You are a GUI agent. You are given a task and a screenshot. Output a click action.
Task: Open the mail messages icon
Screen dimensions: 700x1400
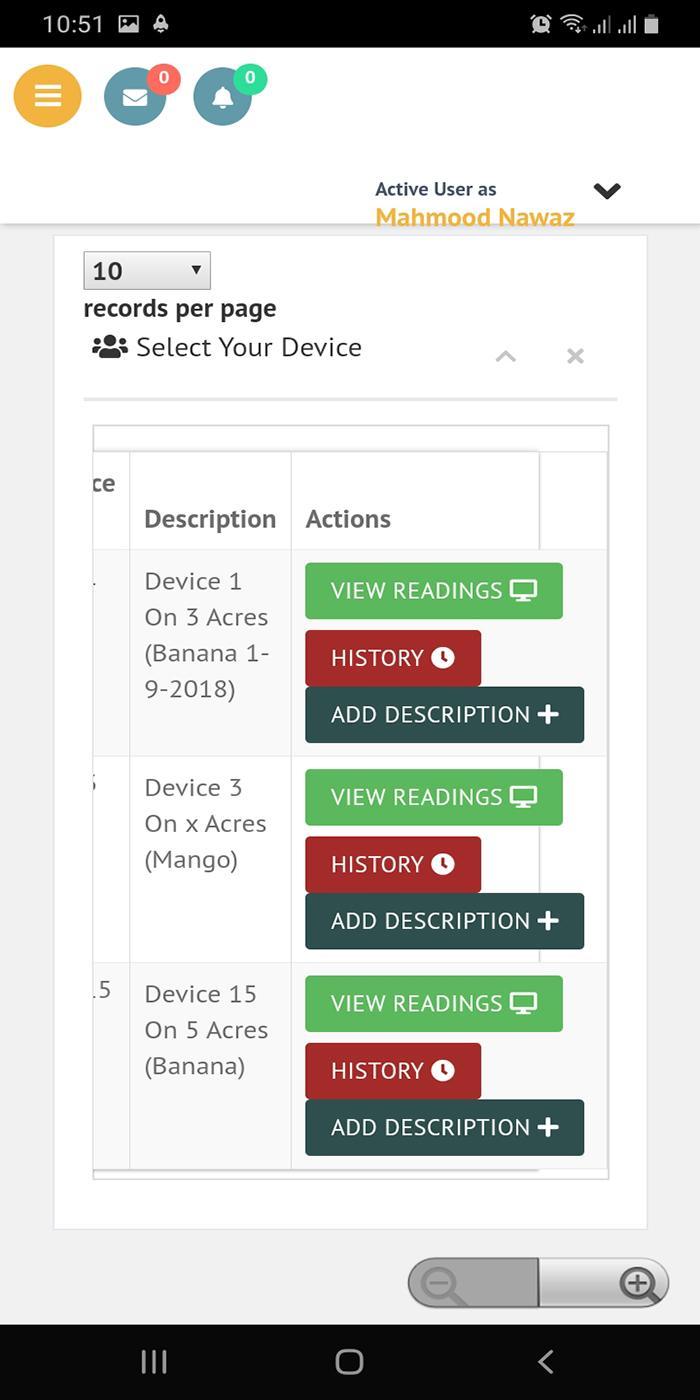[135, 97]
